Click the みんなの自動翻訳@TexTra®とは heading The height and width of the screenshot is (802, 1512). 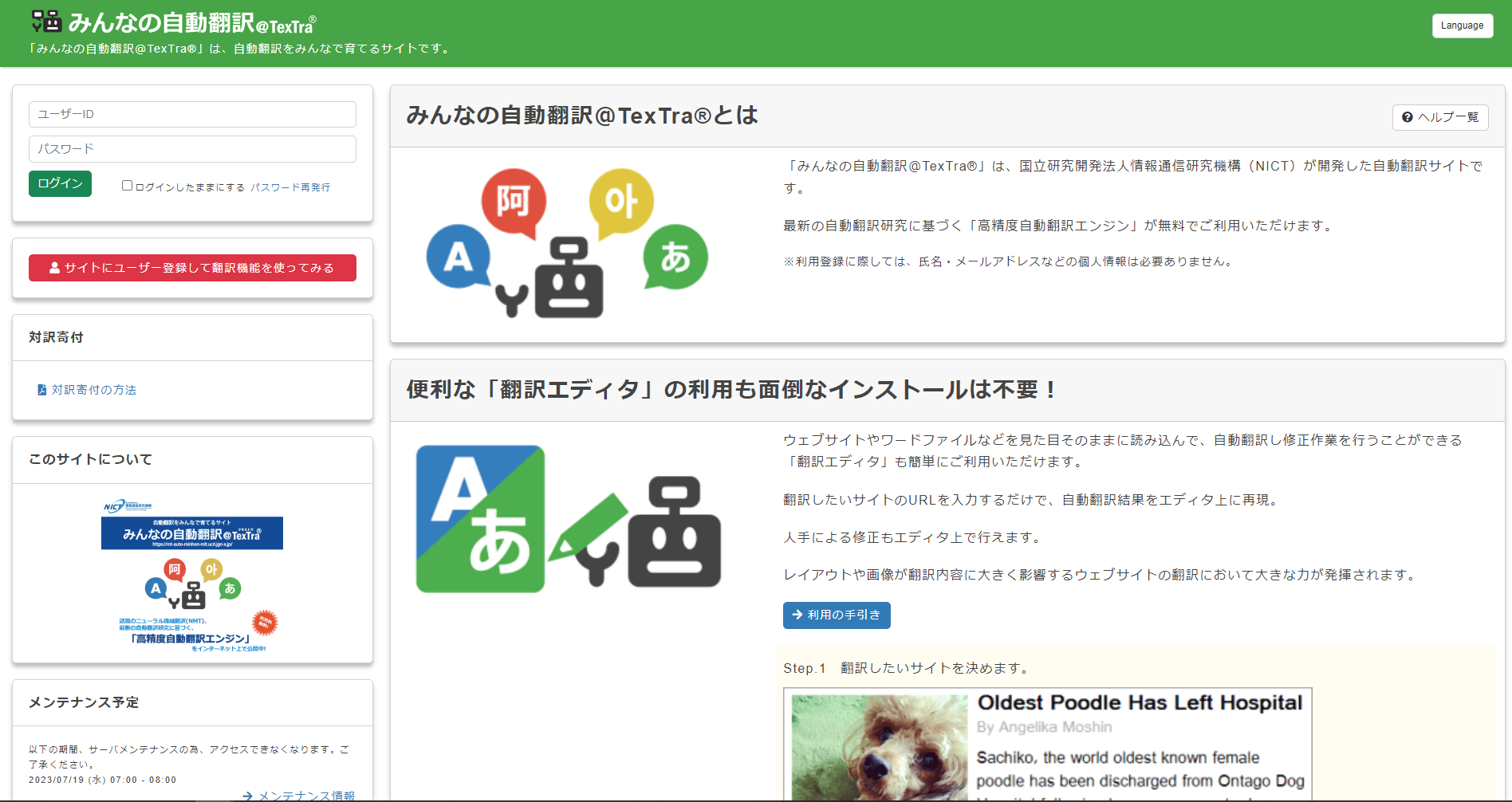click(x=582, y=116)
